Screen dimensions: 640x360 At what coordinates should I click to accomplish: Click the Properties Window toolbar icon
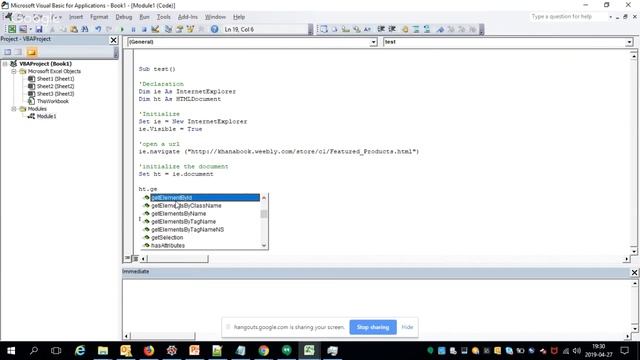[179, 29]
